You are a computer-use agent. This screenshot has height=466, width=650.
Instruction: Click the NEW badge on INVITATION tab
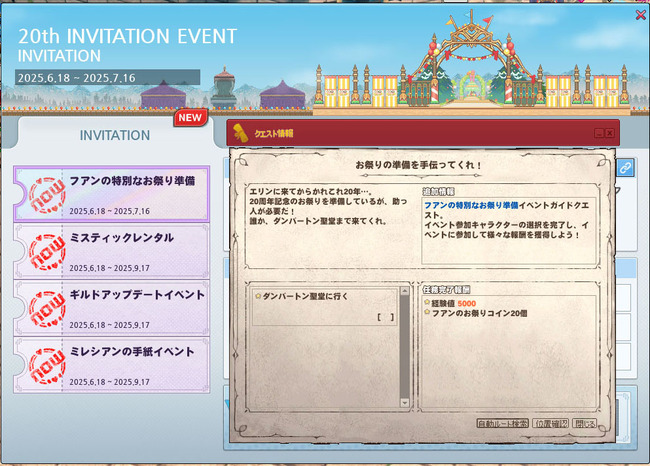coord(190,118)
